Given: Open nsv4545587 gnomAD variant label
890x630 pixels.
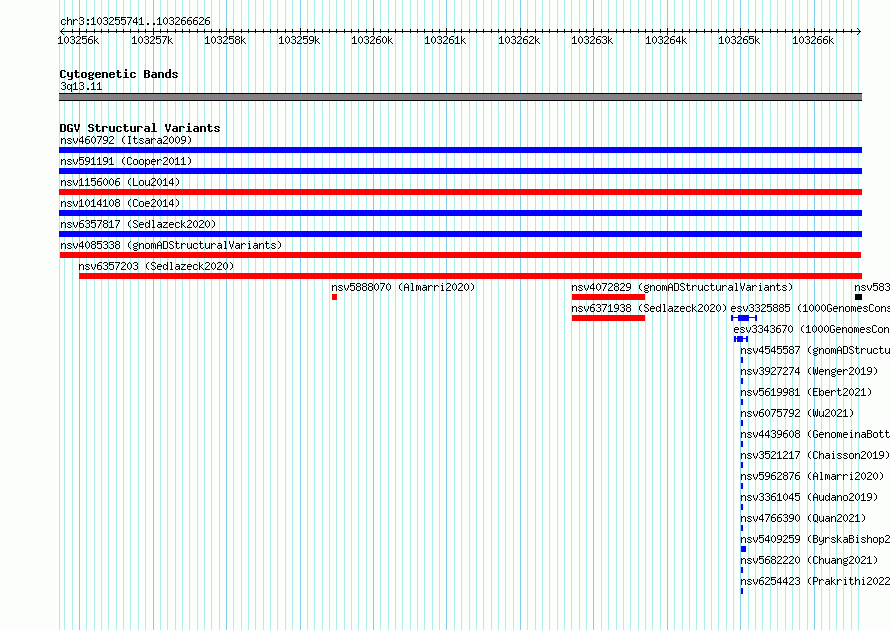Looking at the screenshot, I should [815, 350].
